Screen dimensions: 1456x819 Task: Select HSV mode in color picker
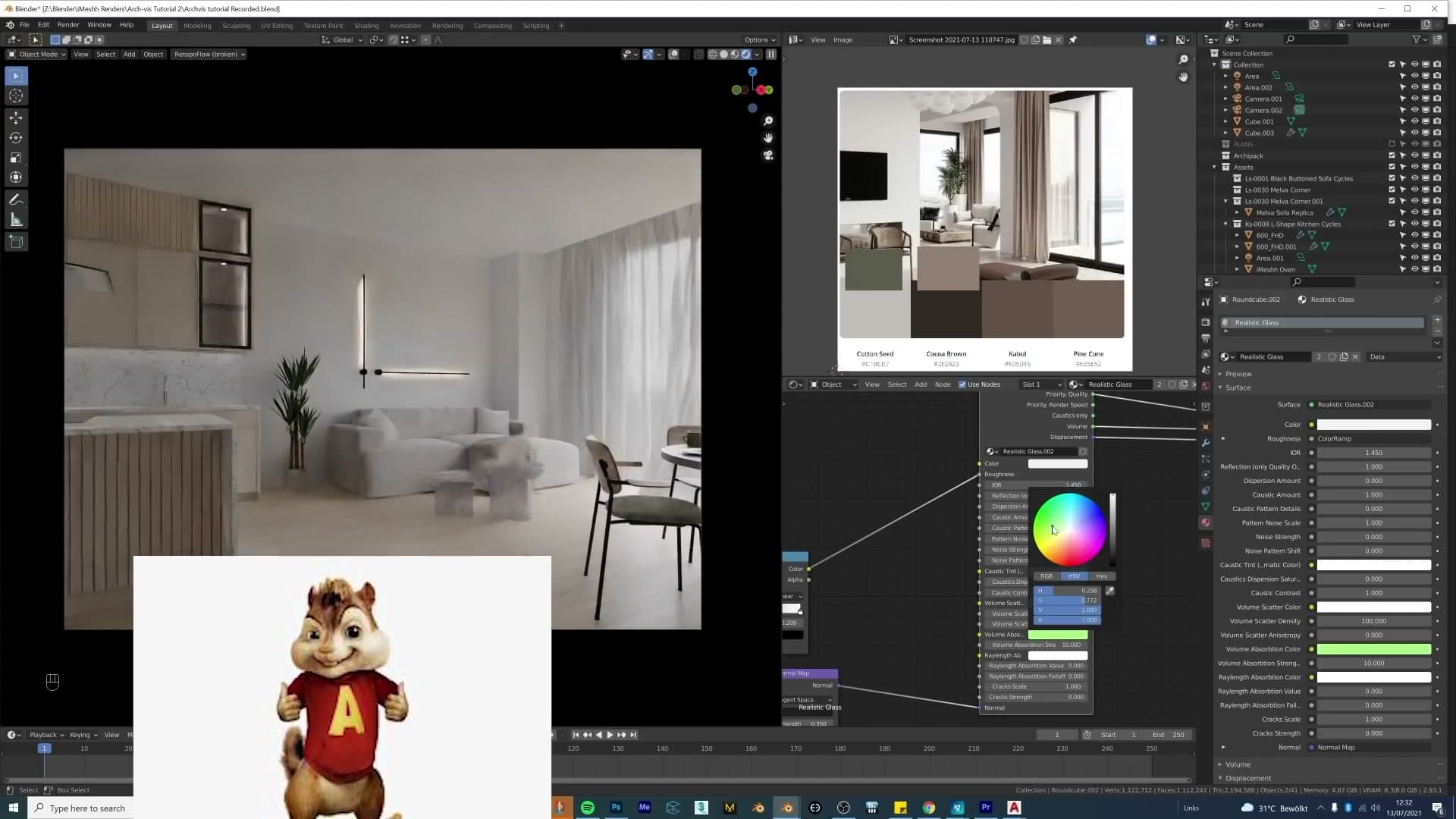click(x=1074, y=576)
